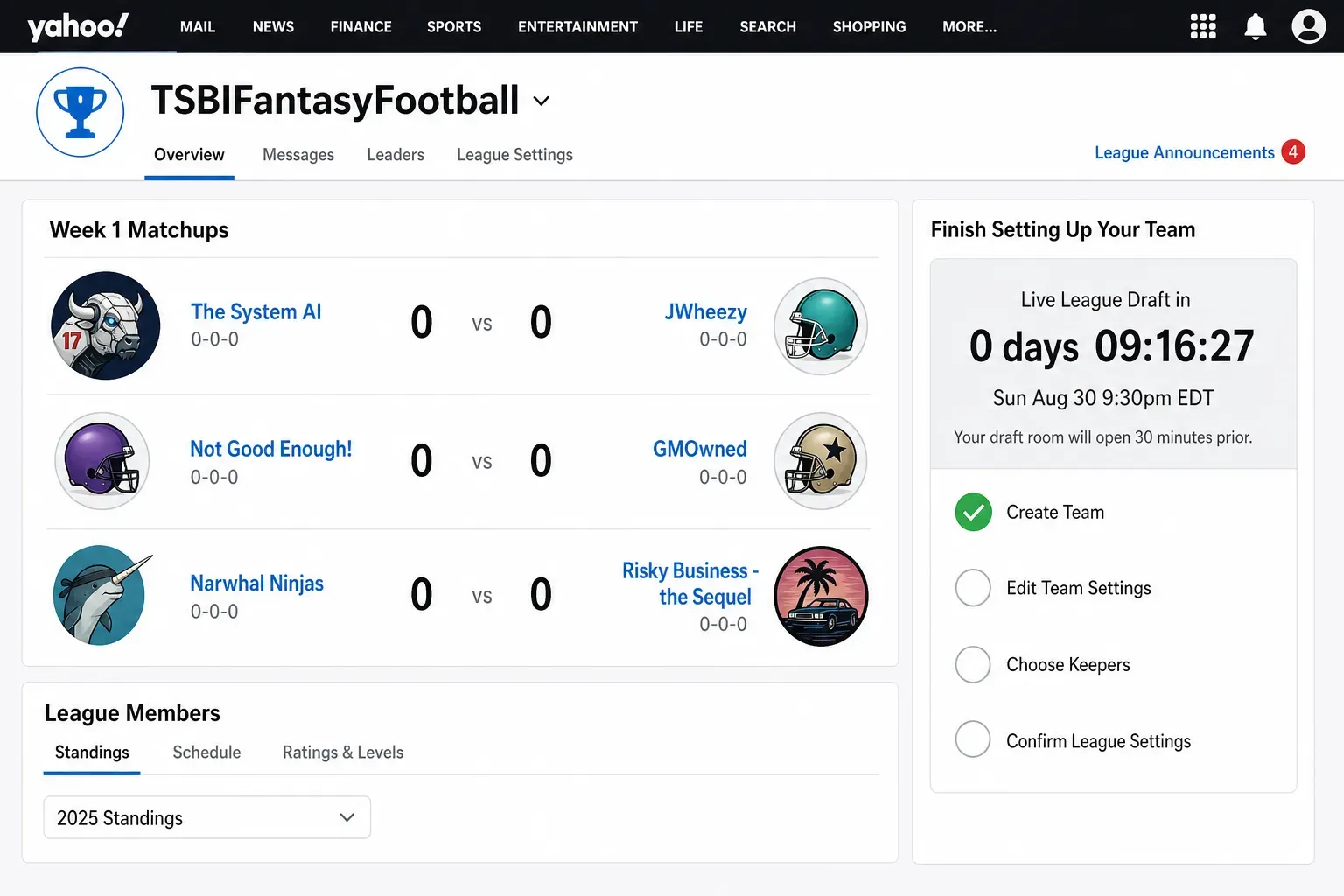This screenshot has width=1344, height=896.
Task: Click the draft countdown 09:16:27
Action: 1174,346
